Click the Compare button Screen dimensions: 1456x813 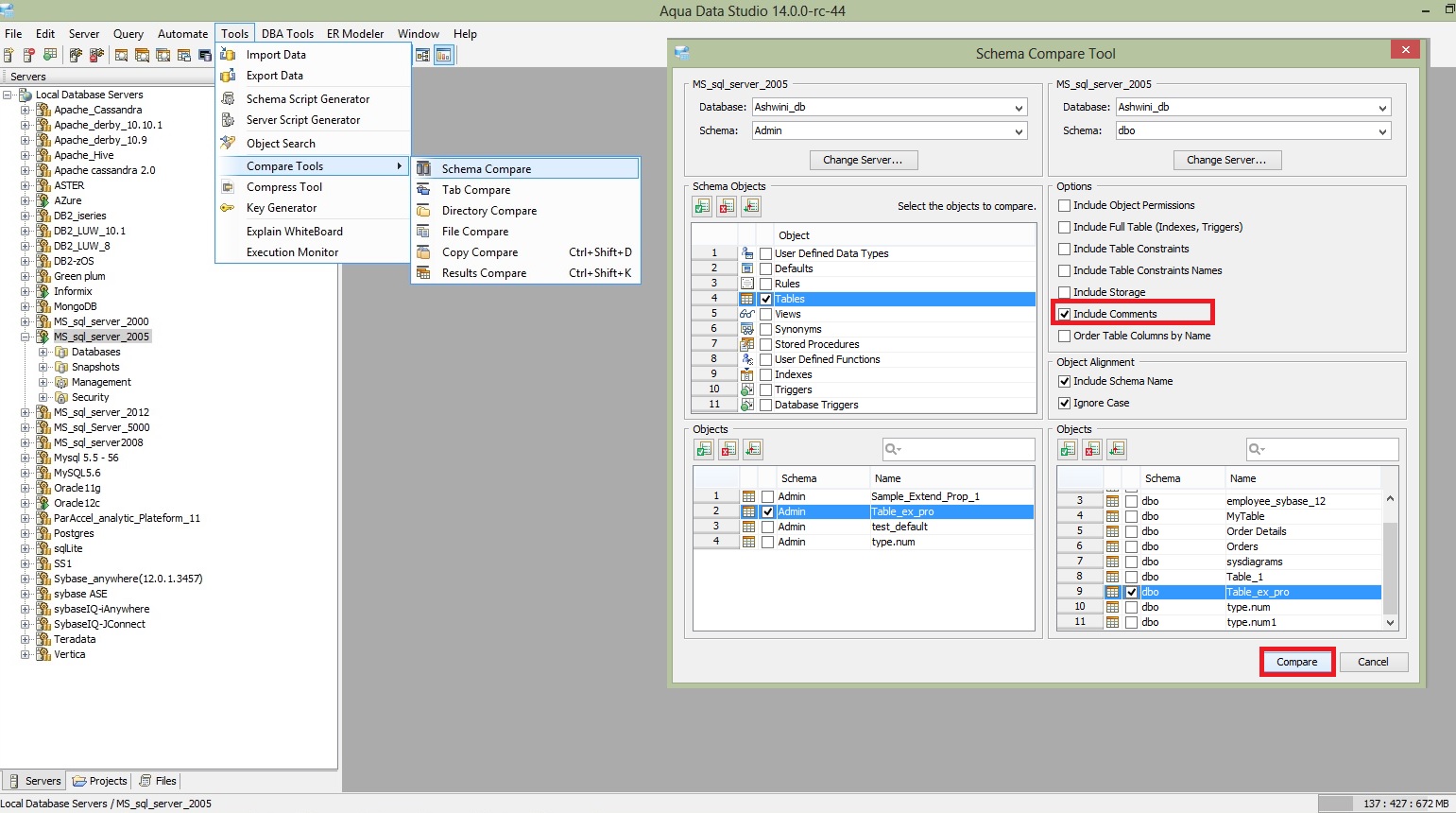(1296, 662)
